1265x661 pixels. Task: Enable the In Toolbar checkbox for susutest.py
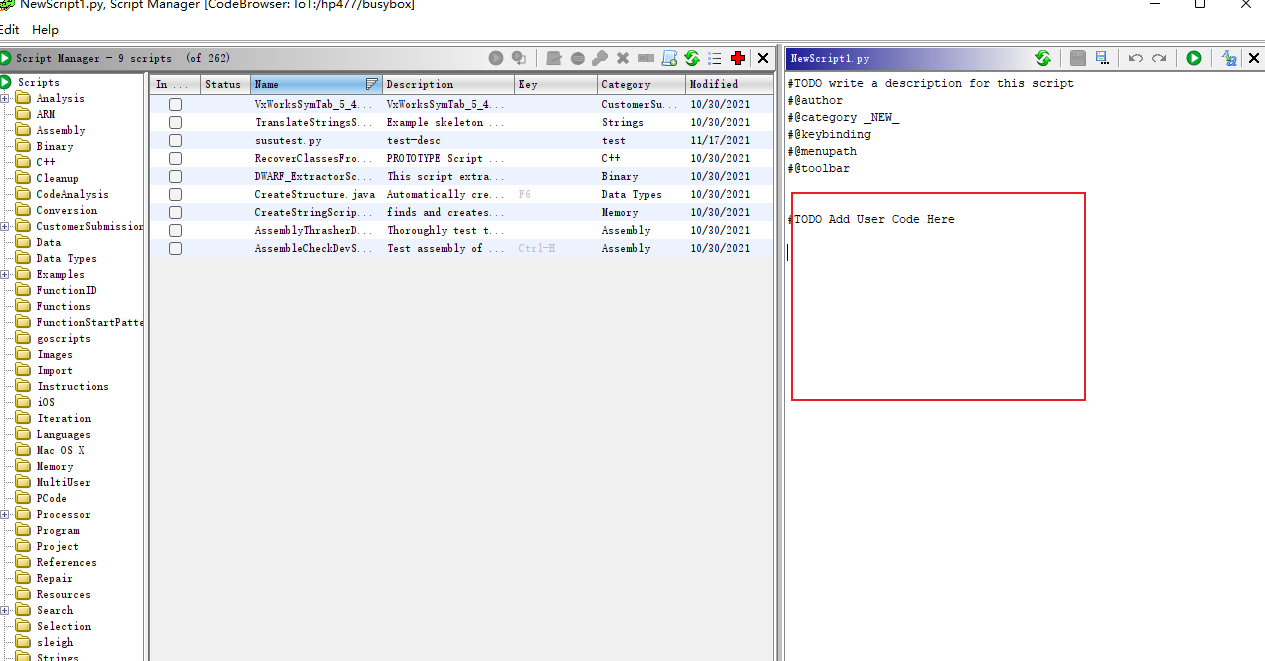pyautogui.click(x=175, y=140)
